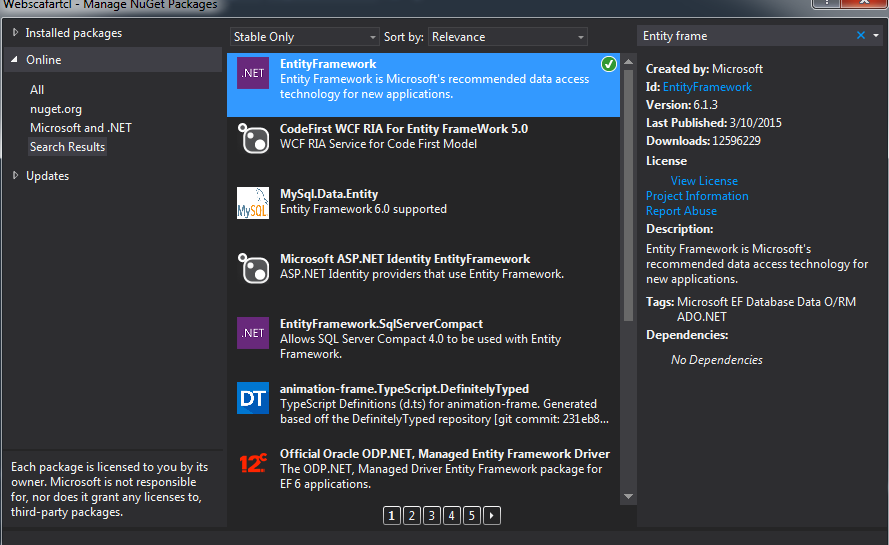Expand the Updates section
This screenshot has height=545, width=889.
(x=15, y=176)
